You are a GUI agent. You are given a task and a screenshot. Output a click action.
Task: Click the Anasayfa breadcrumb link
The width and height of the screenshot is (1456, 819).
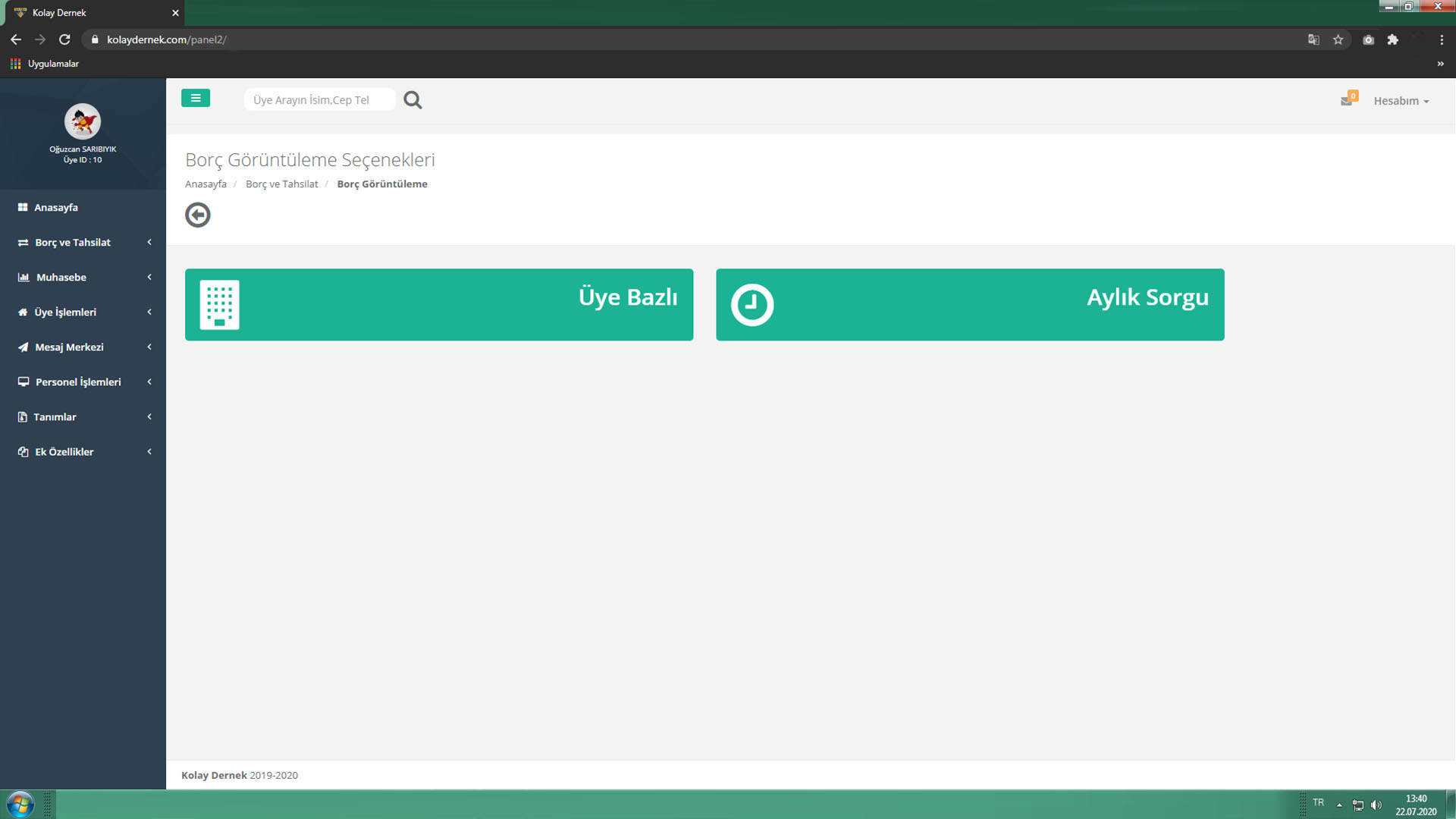click(206, 184)
